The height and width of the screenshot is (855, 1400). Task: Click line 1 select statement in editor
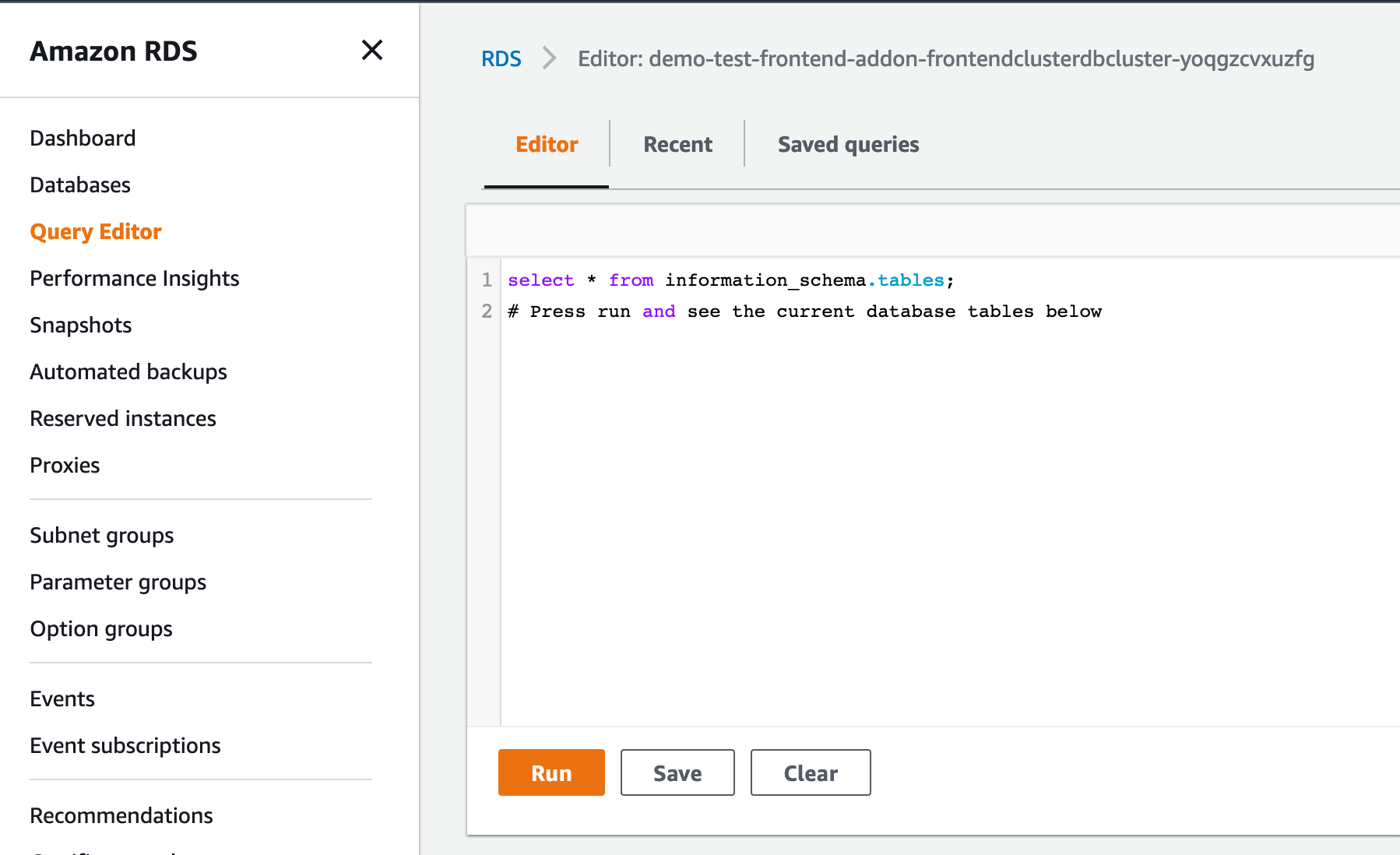tap(731, 280)
